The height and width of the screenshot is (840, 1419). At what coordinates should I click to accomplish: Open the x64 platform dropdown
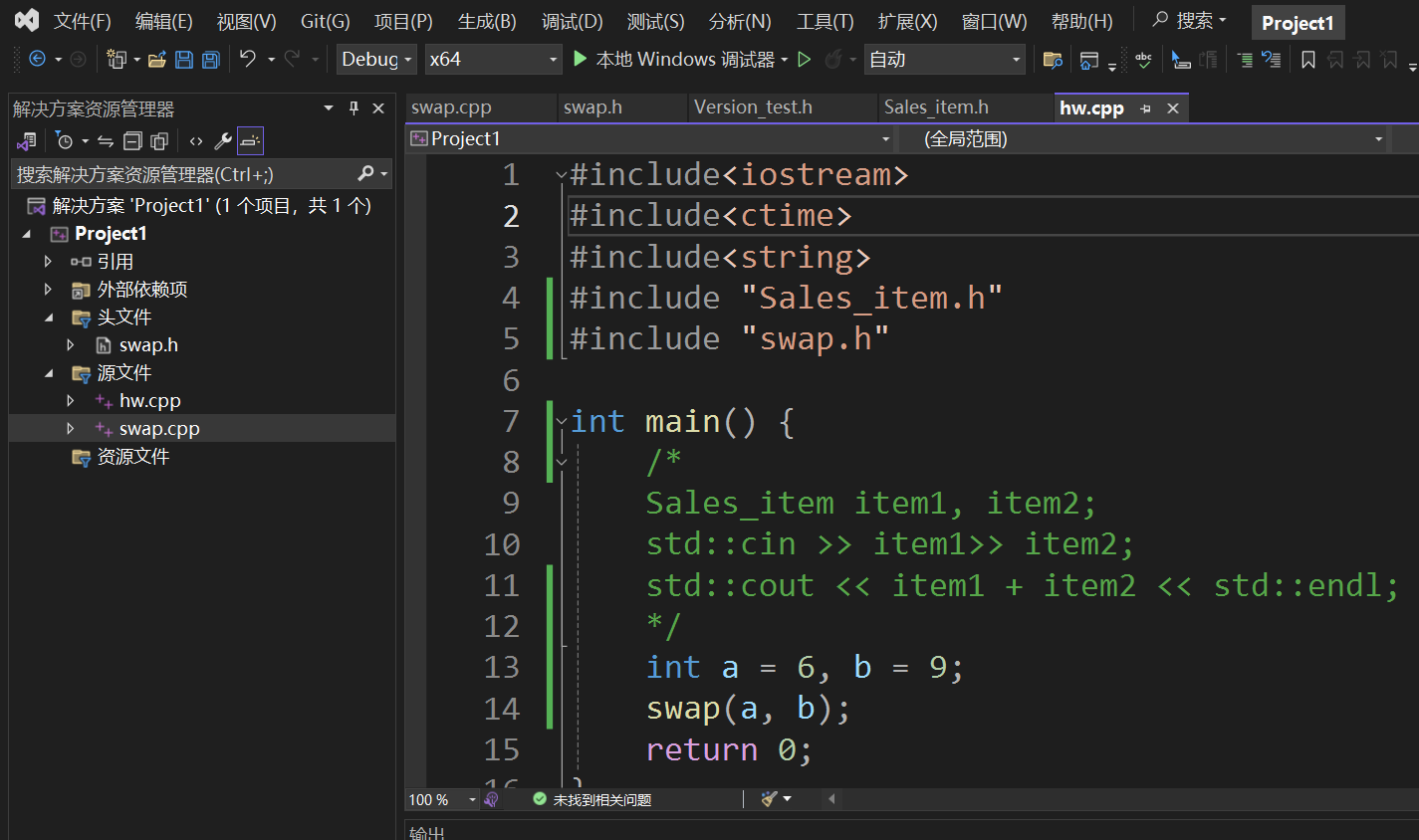click(x=494, y=60)
